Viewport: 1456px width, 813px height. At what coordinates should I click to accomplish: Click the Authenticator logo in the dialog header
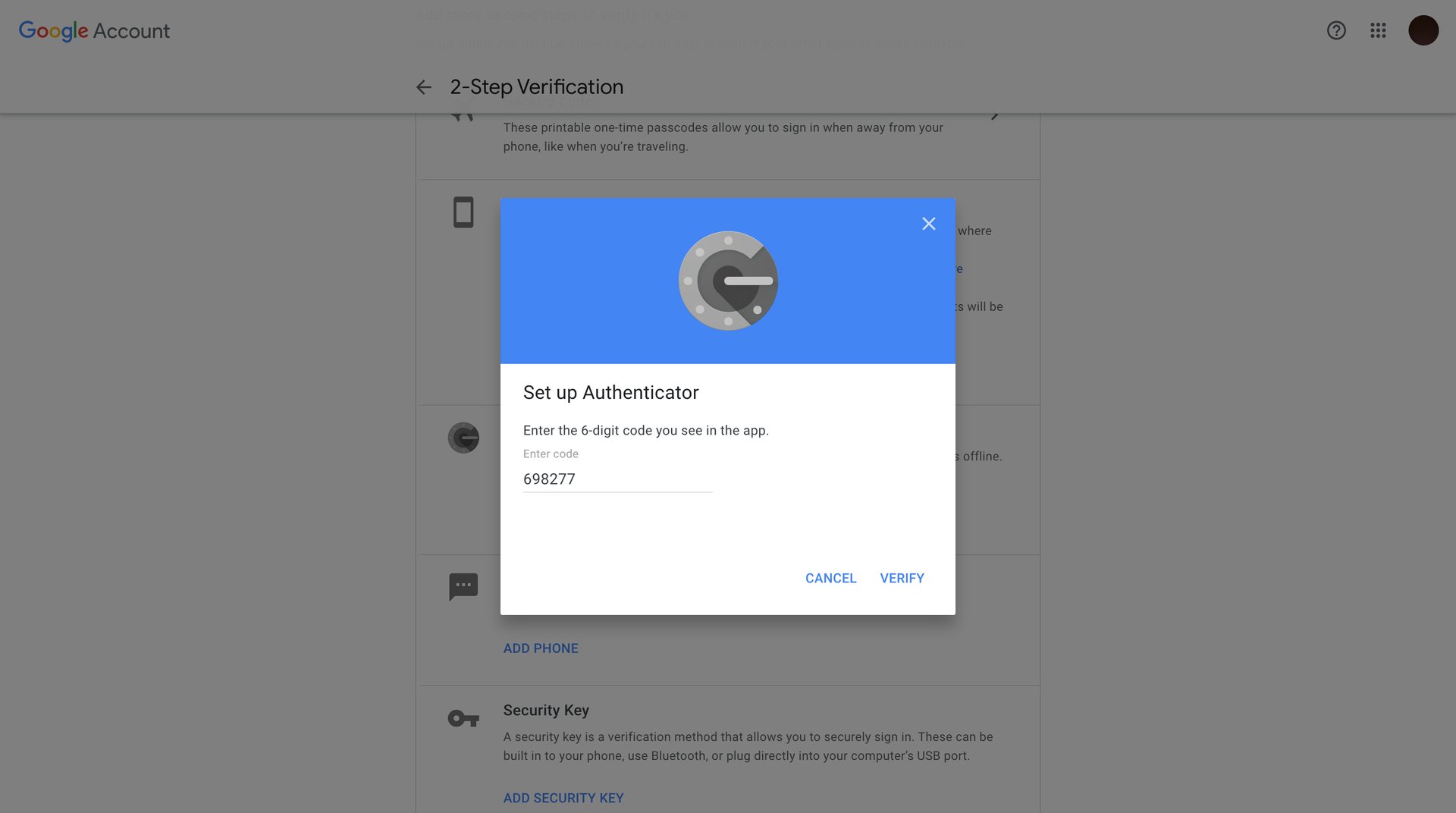727,281
